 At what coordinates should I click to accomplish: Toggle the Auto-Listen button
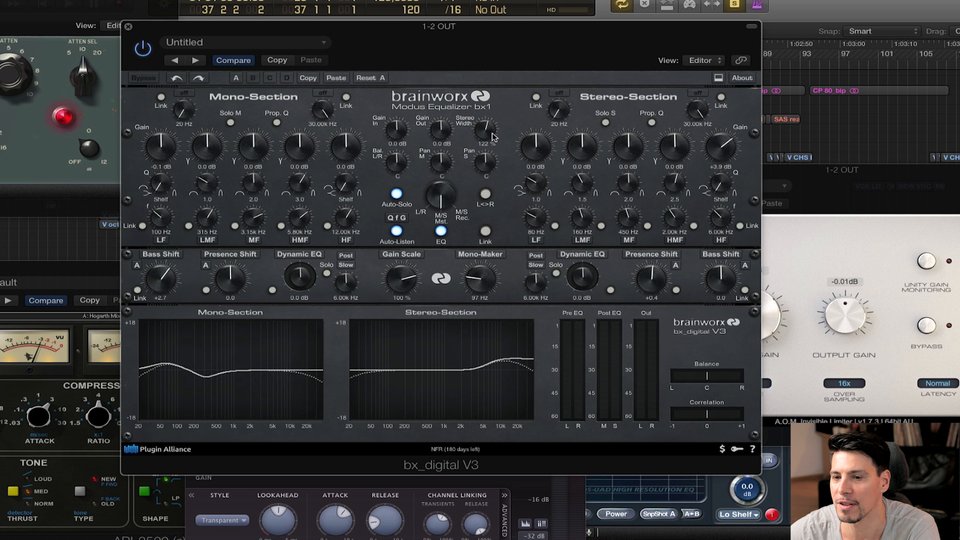tap(396, 231)
